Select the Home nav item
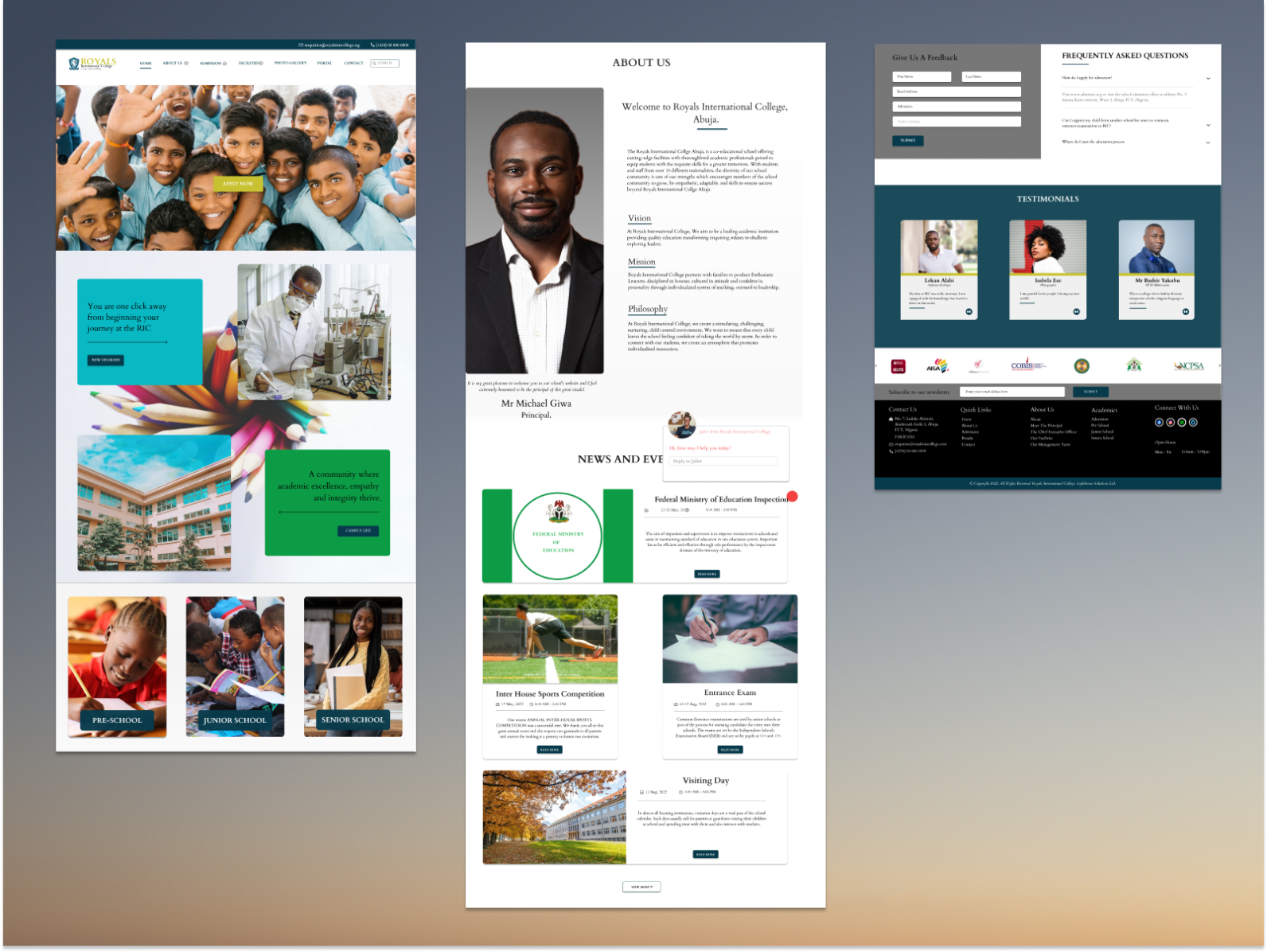 (x=146, y=63)
